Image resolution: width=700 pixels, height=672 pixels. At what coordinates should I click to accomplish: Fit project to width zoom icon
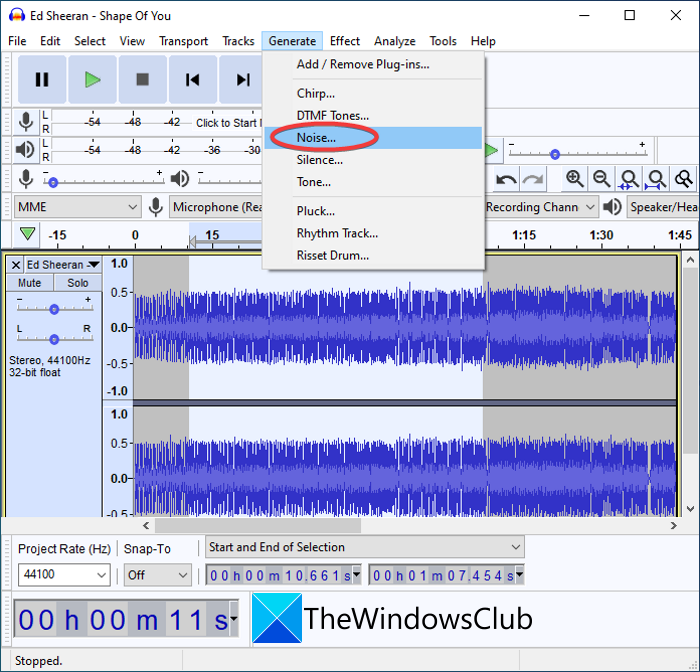click(x=656, y=179)
